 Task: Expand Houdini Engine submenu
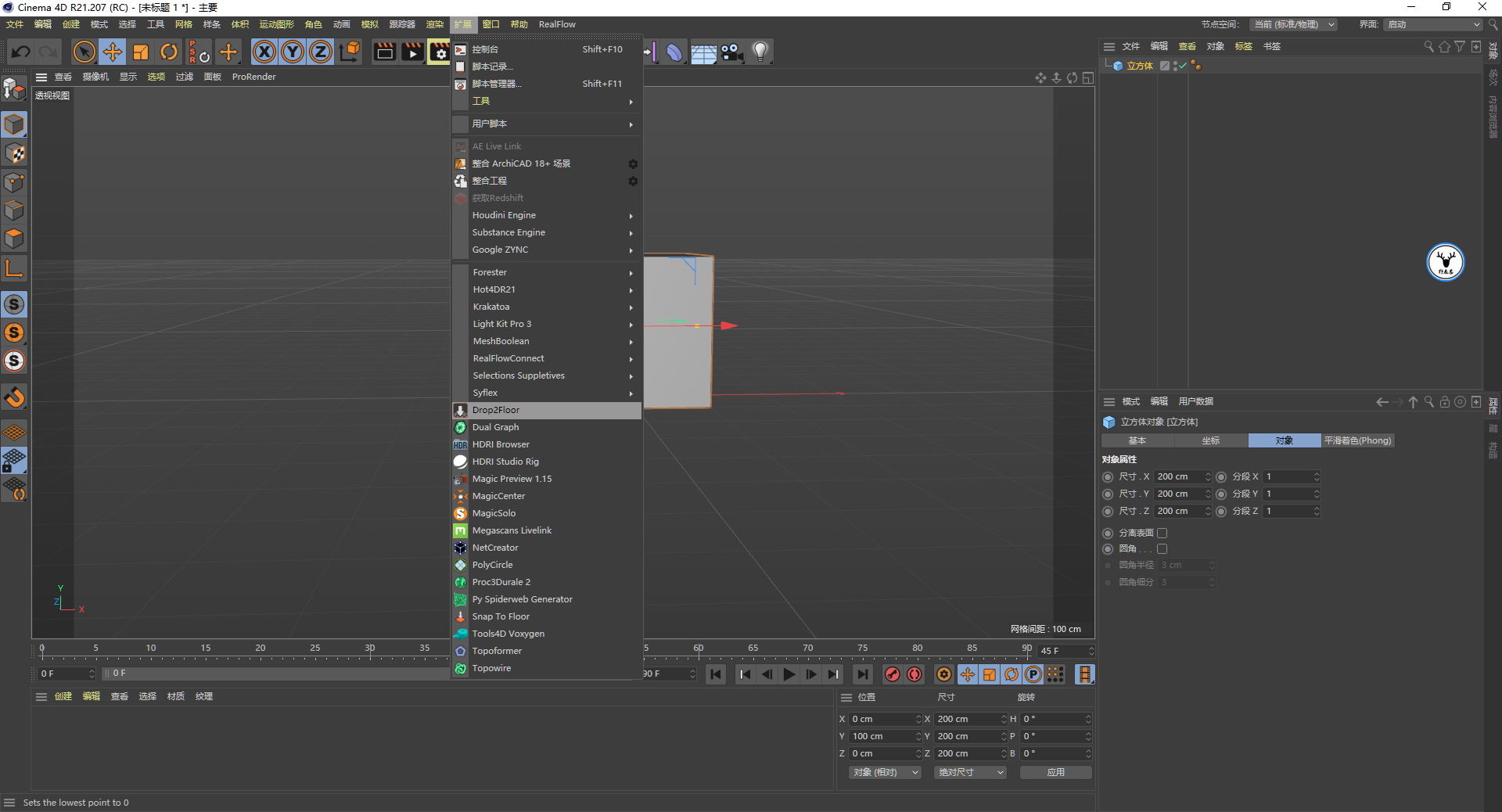tap(547, 215)
